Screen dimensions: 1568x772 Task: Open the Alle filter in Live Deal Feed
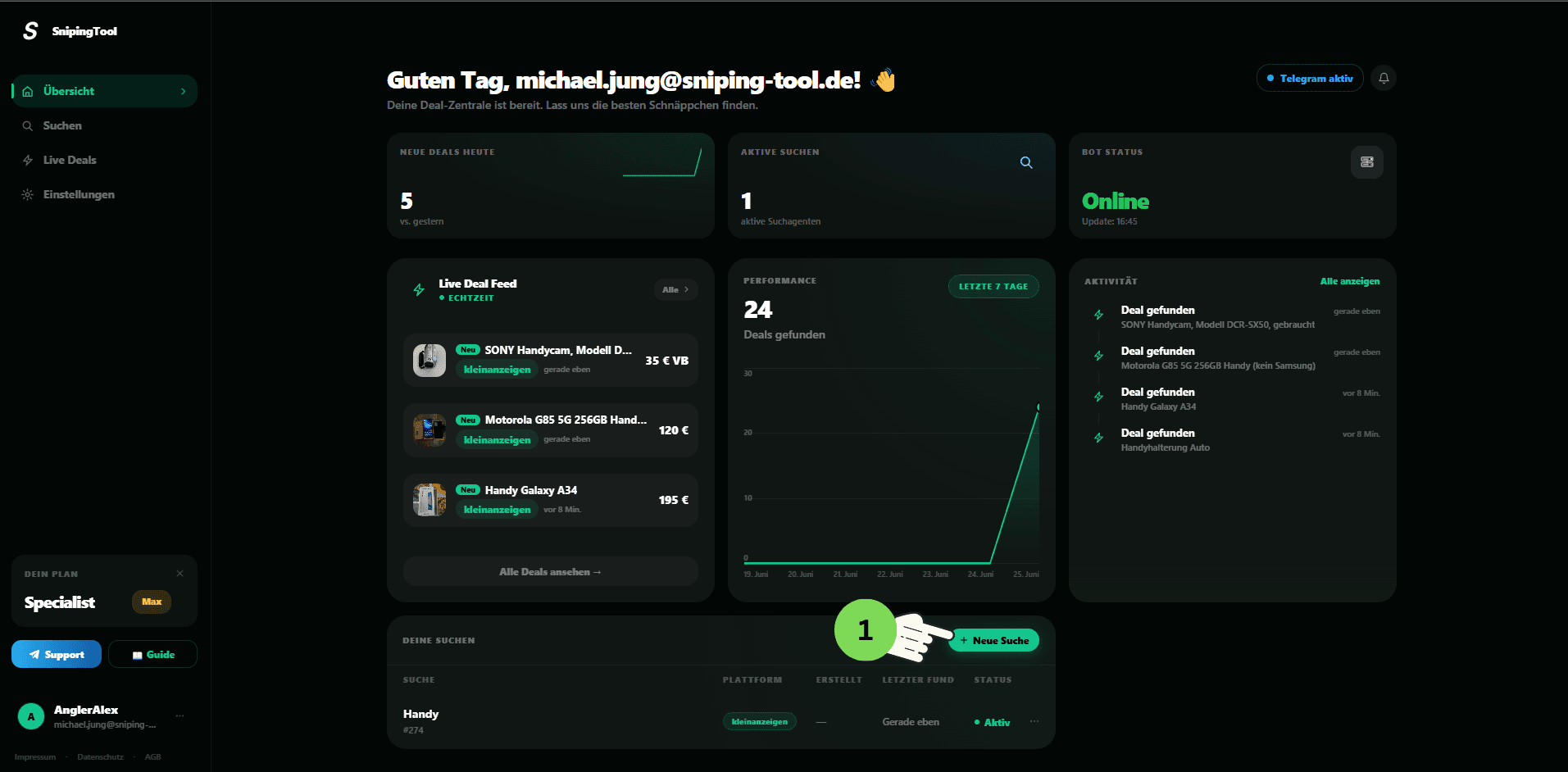click(675, 289)
